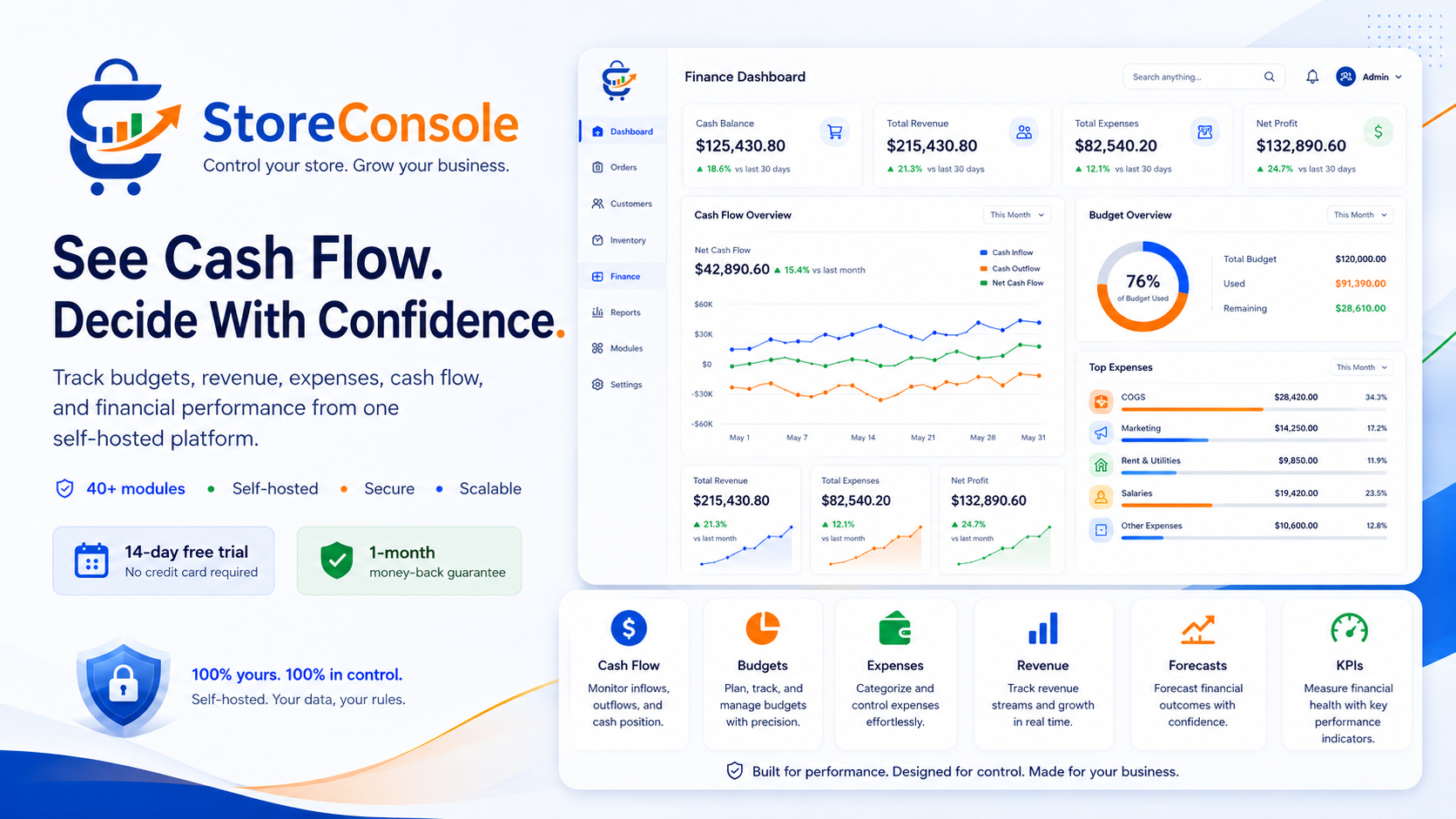Click the Remaining budget value $28,610.00
The width and height of the screenshot is (1456, 819).
[x=1360, y=308]
